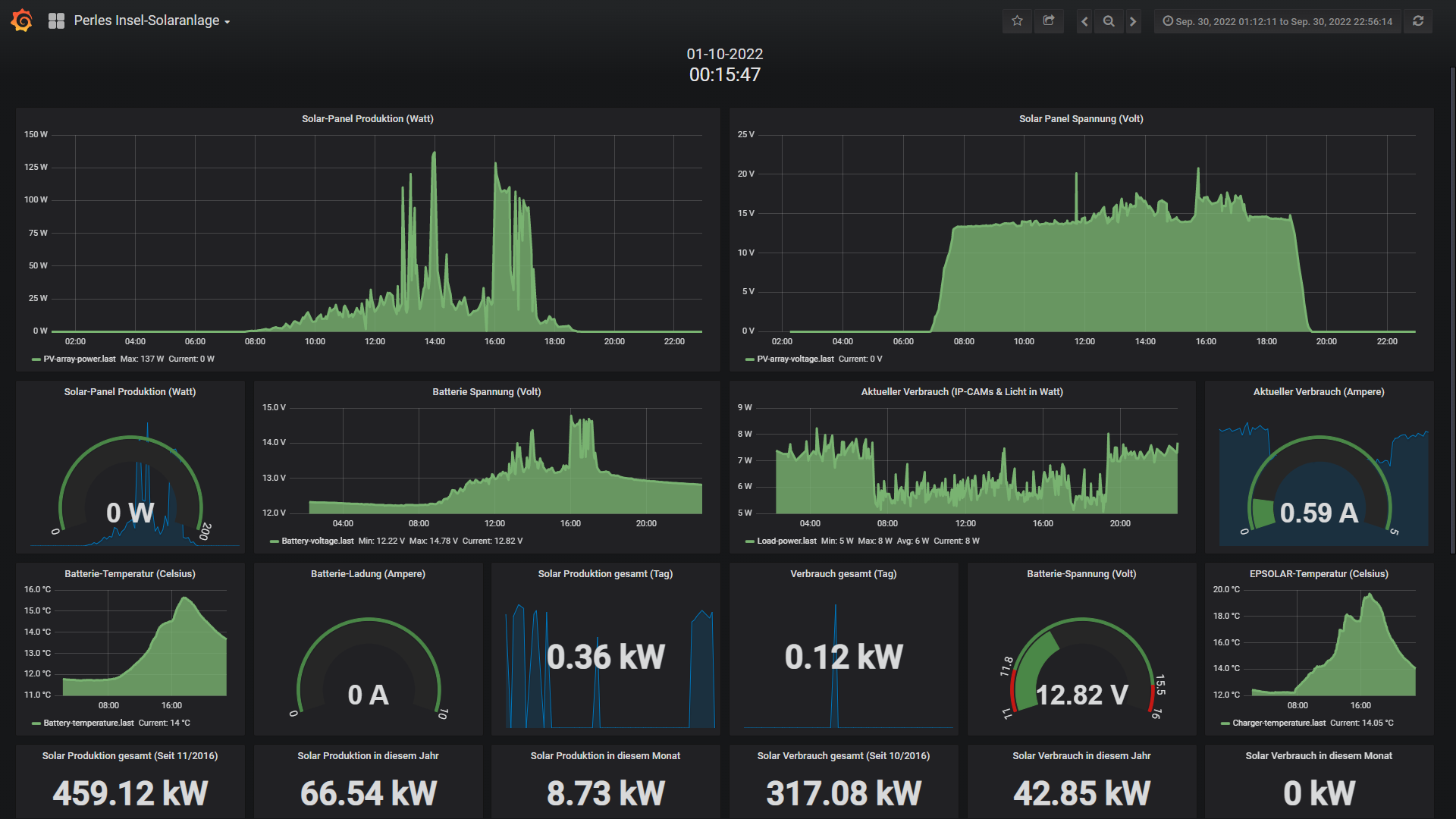
Task: Star this dashboard as favorite
Action: coord(1017,21)
